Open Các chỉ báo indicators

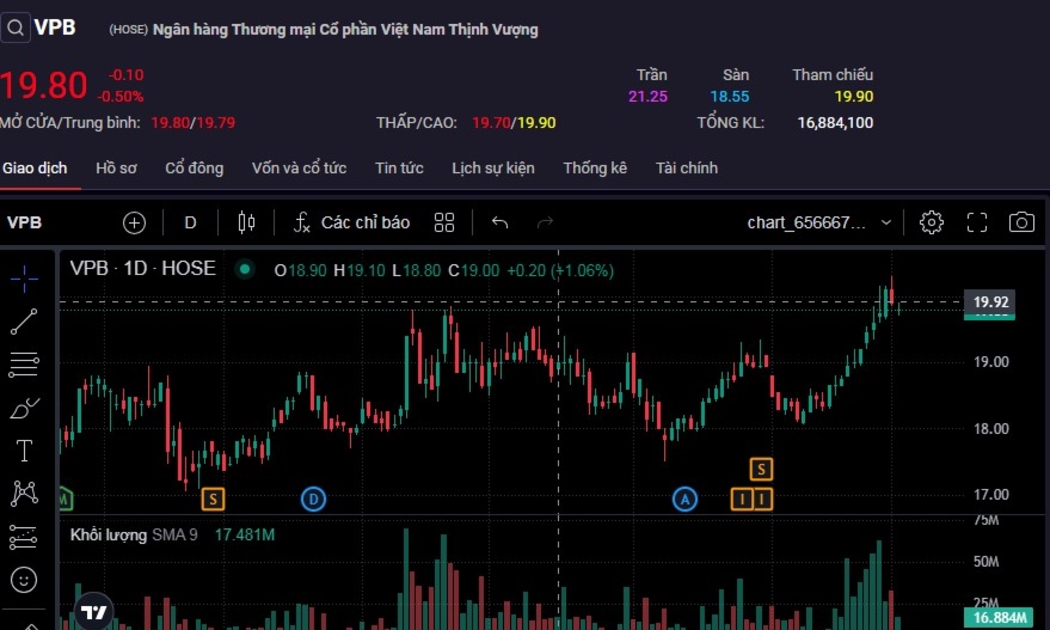tap(352, 223)
